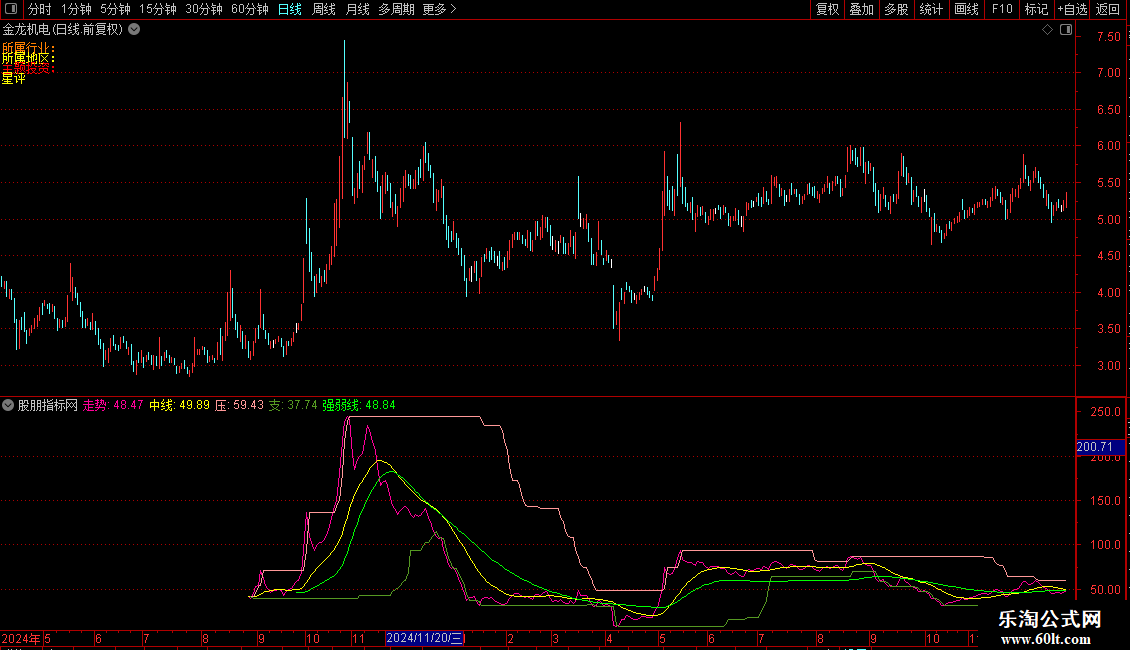Click the 星评 label
1130x650 pixels.
(14, 79)
